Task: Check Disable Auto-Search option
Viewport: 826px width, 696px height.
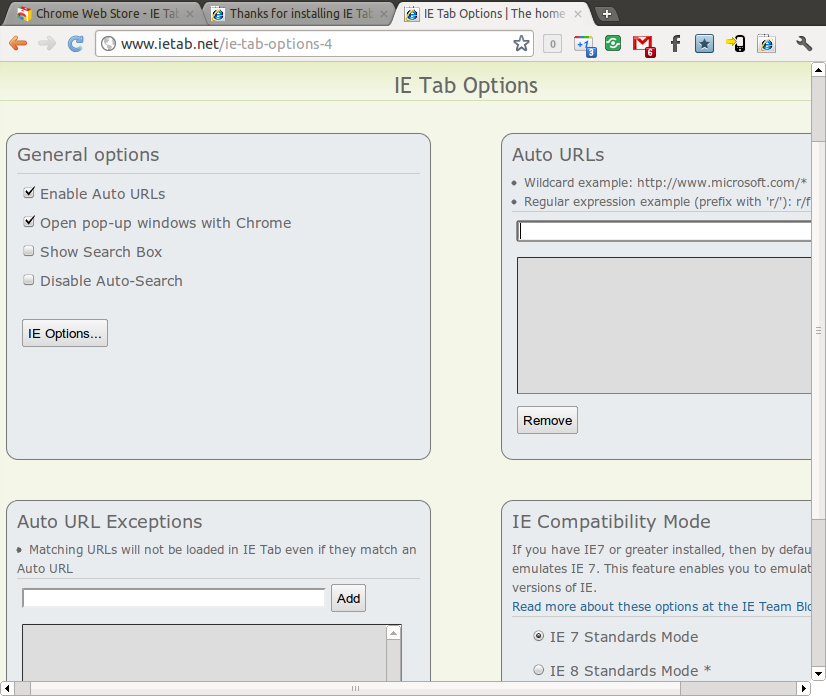Action: (x=28, y=280)
